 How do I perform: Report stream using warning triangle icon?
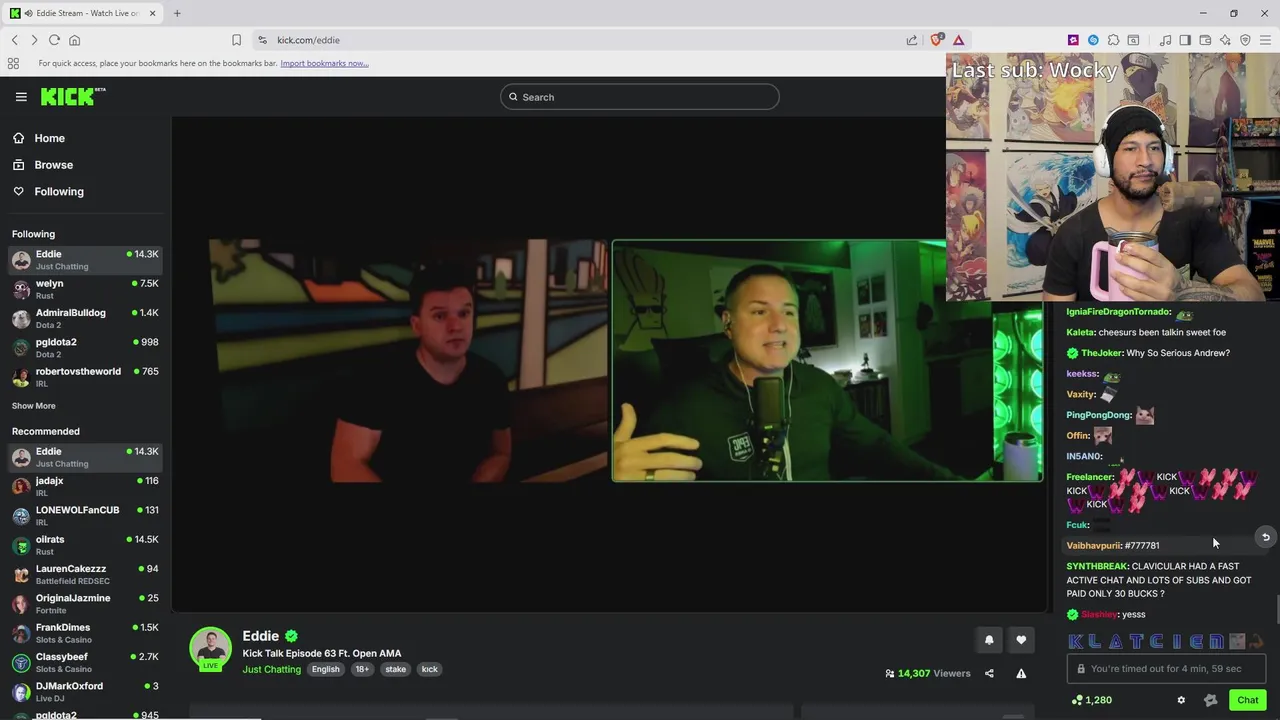1021,673
